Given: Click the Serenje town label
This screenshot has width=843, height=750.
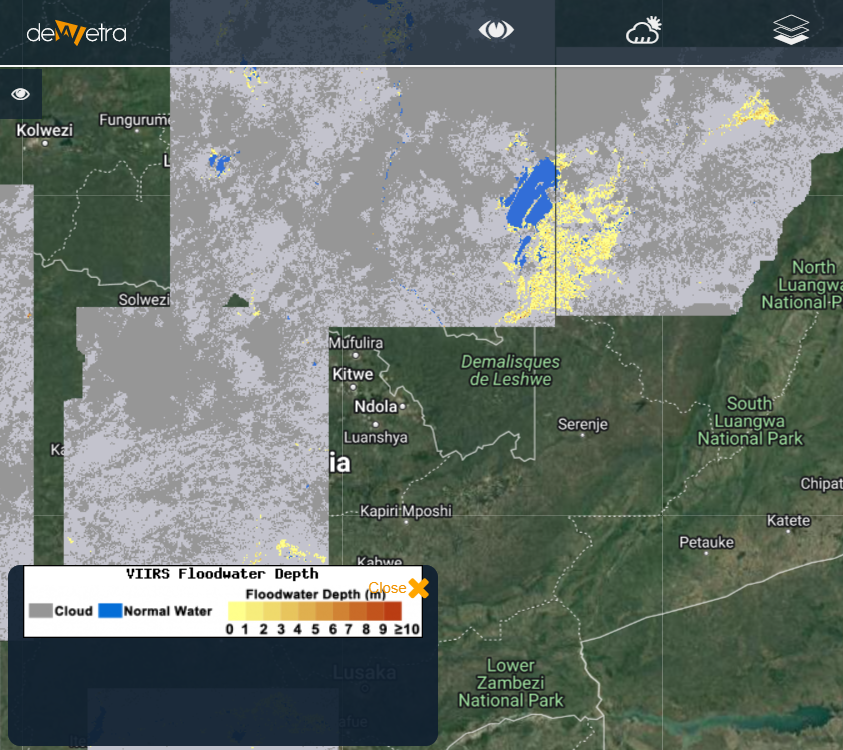Looking at the screenshot, I should point(583,425).
